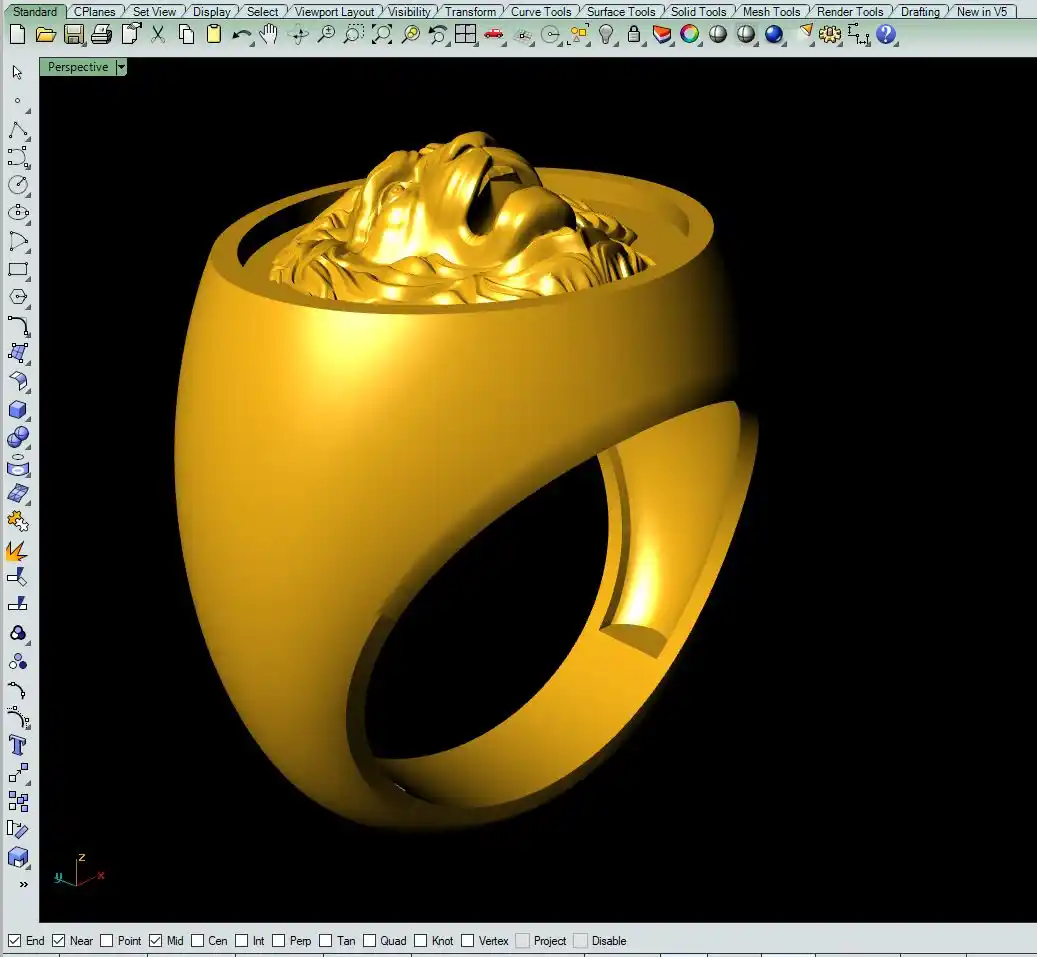
Task: Click the padlock Lock objects icon
Action: tap(634, 34)
